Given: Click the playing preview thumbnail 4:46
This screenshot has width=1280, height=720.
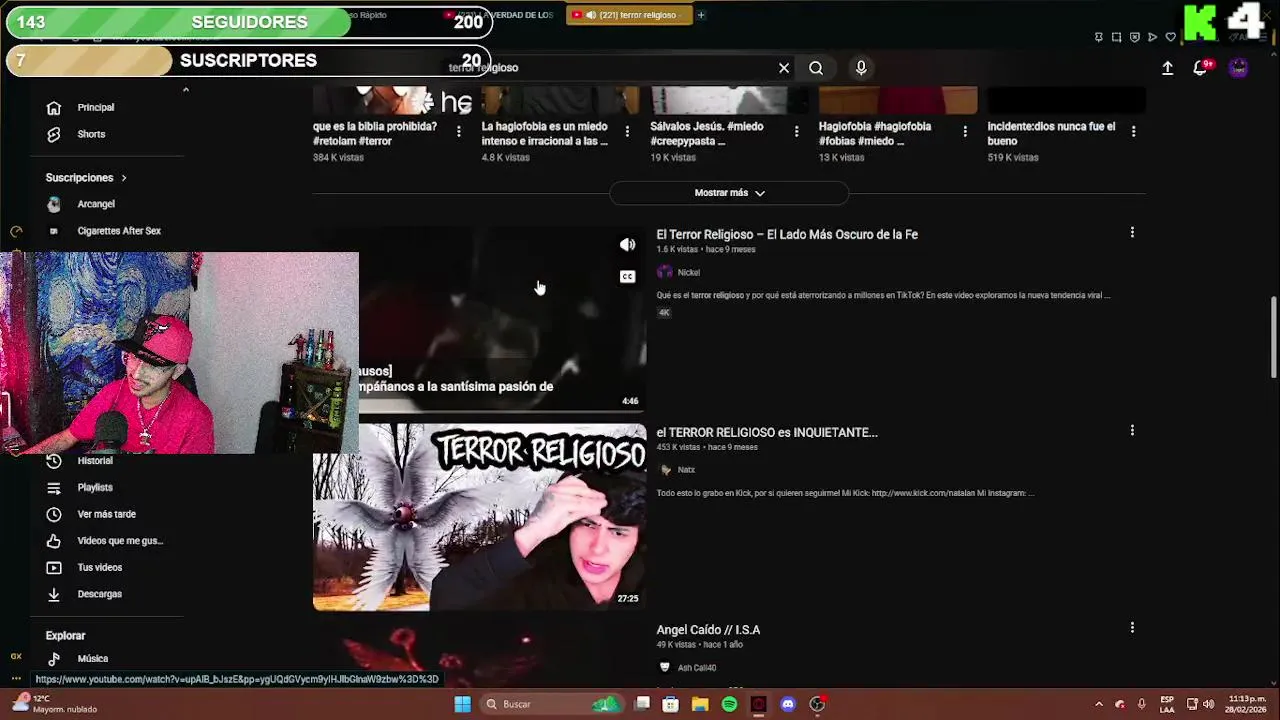Looking at the screenshot, I should click(x=502, y=320).
